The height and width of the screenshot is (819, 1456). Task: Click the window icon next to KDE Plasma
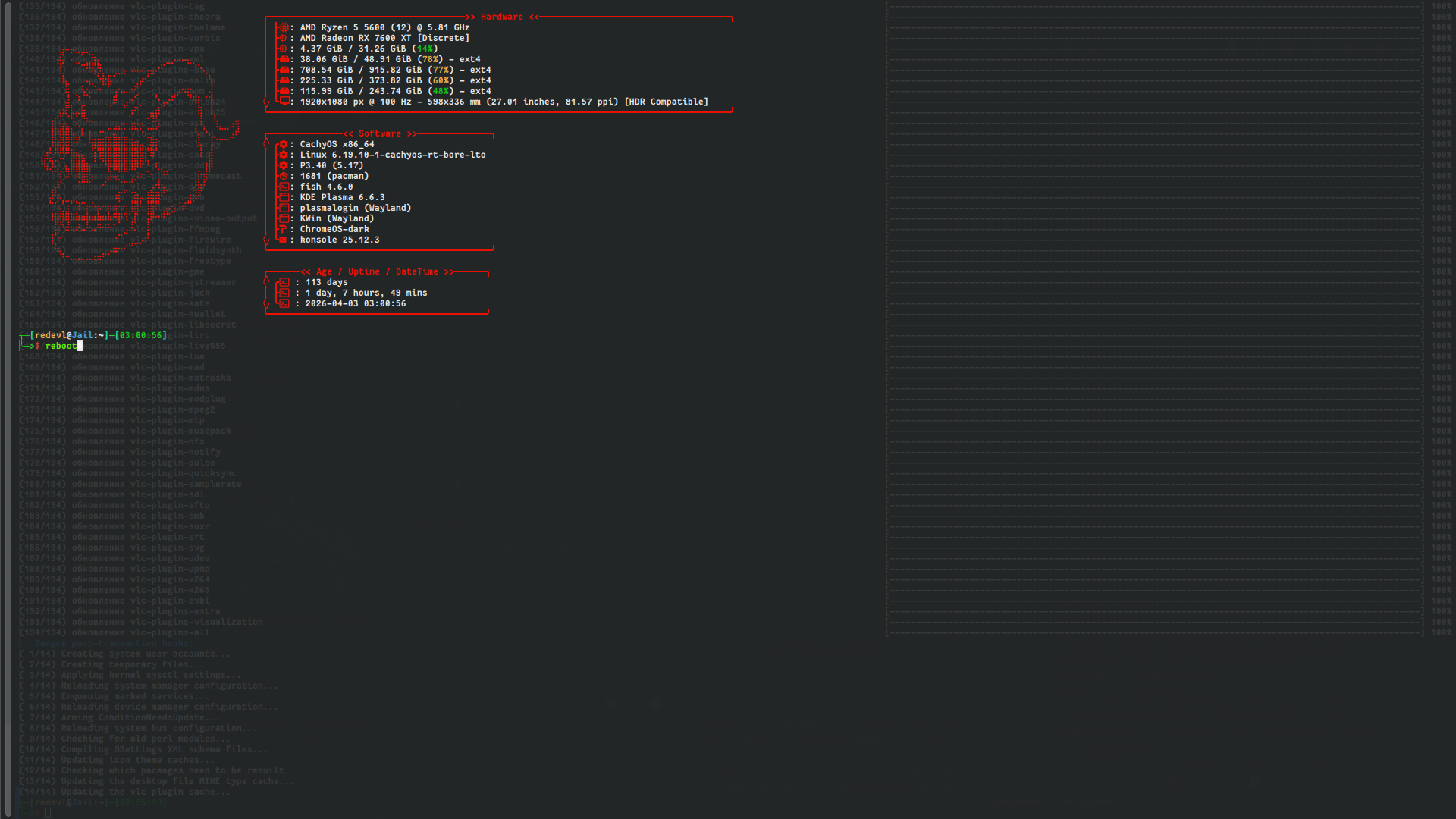284,197
